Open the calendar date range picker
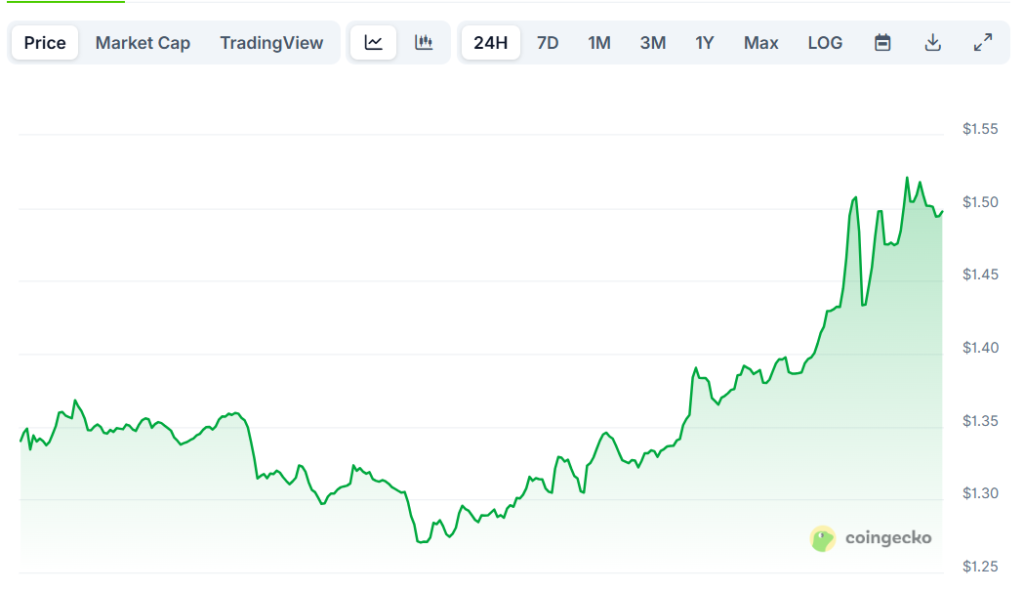This screenshot has width=1024, height=591. (882, 43)
